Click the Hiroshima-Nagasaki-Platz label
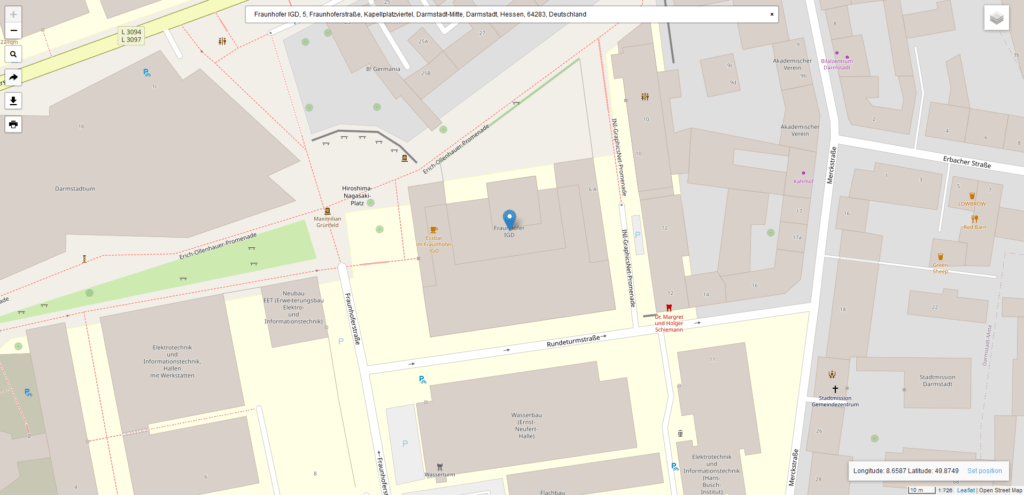 click(x=357, y=195)
